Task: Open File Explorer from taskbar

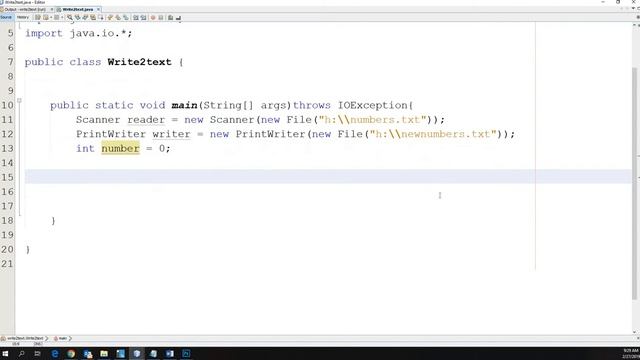Action: [x=104, y=353]
